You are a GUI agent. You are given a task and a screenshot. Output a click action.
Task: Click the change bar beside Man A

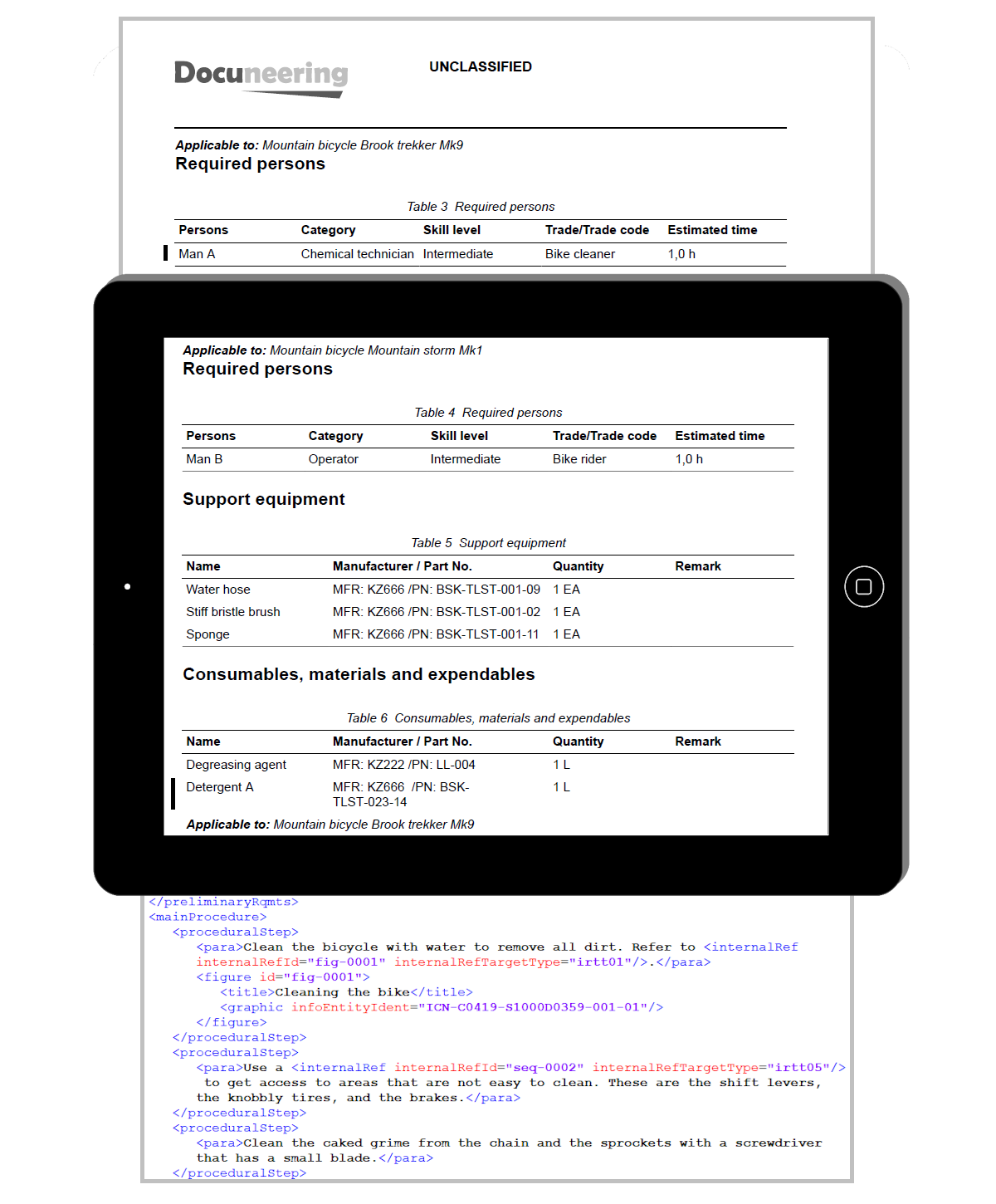tap(165, 253)
